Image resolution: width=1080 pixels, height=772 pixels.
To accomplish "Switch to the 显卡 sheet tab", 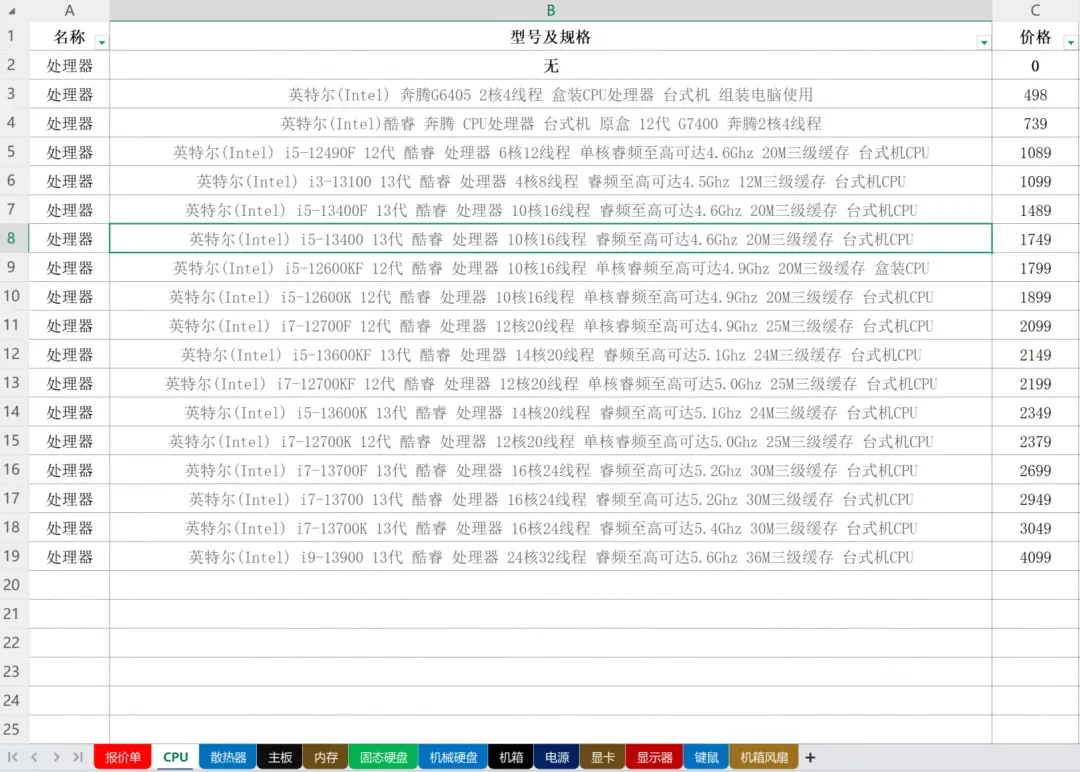I will [603, 758].
